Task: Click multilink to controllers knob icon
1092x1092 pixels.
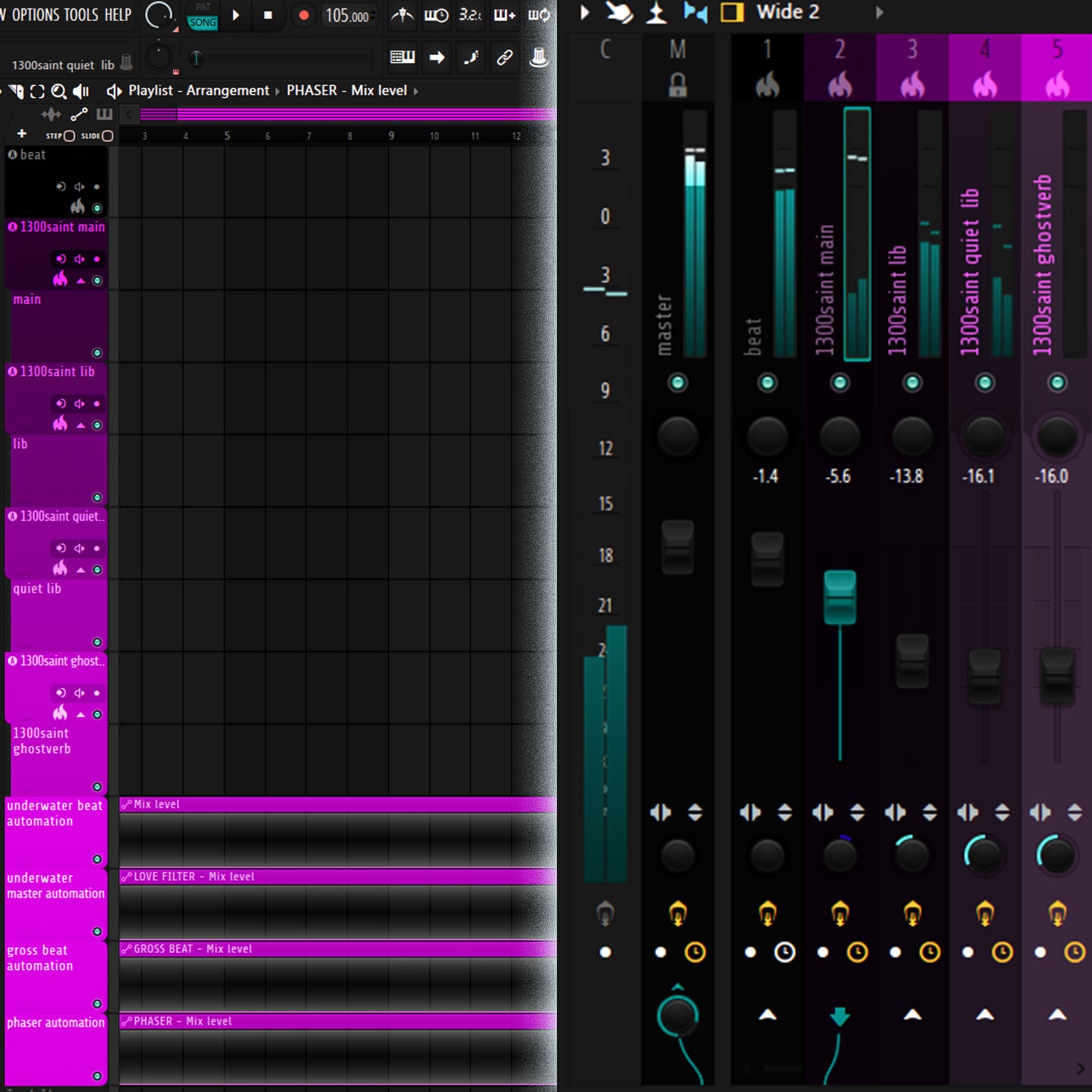Action: (539, 57)
